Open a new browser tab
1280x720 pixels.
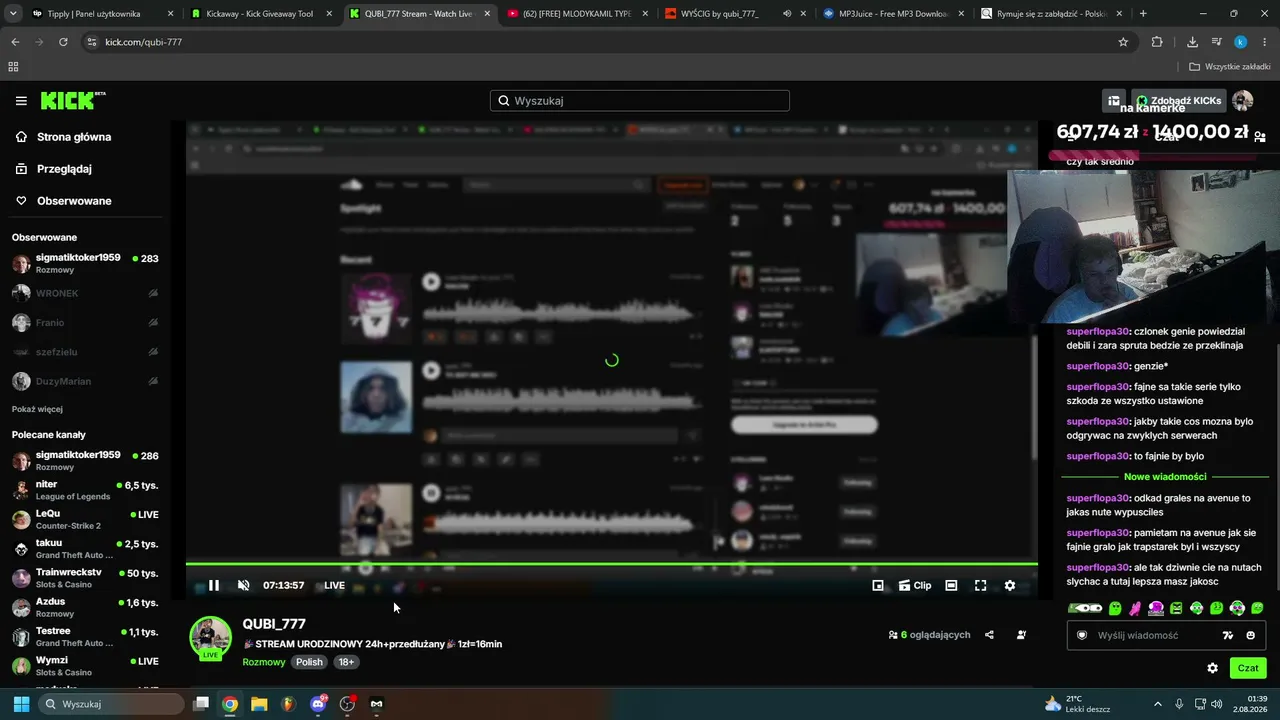click(x=1143, y=14)
